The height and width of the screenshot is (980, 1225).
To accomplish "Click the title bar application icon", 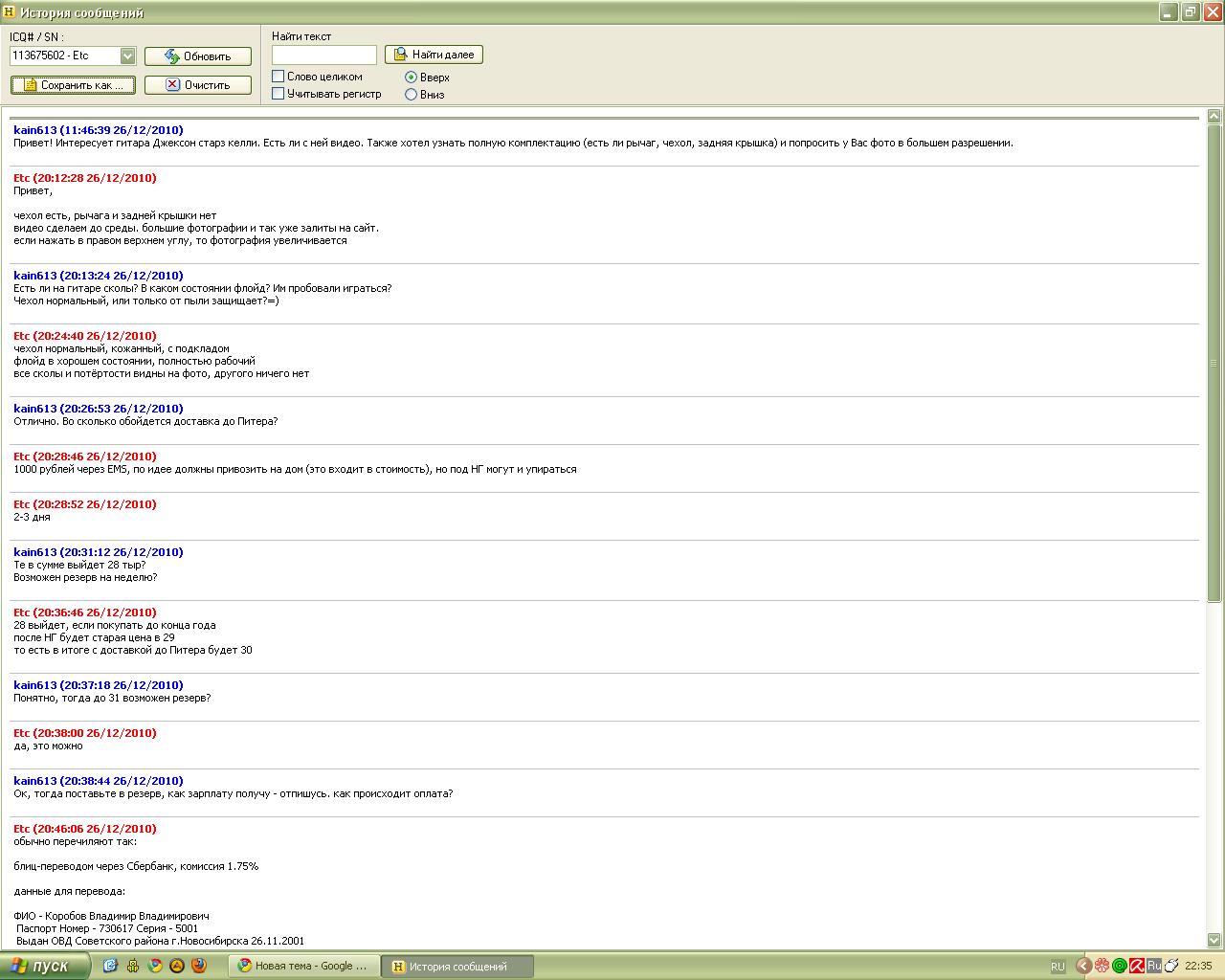I will (11, 12).
